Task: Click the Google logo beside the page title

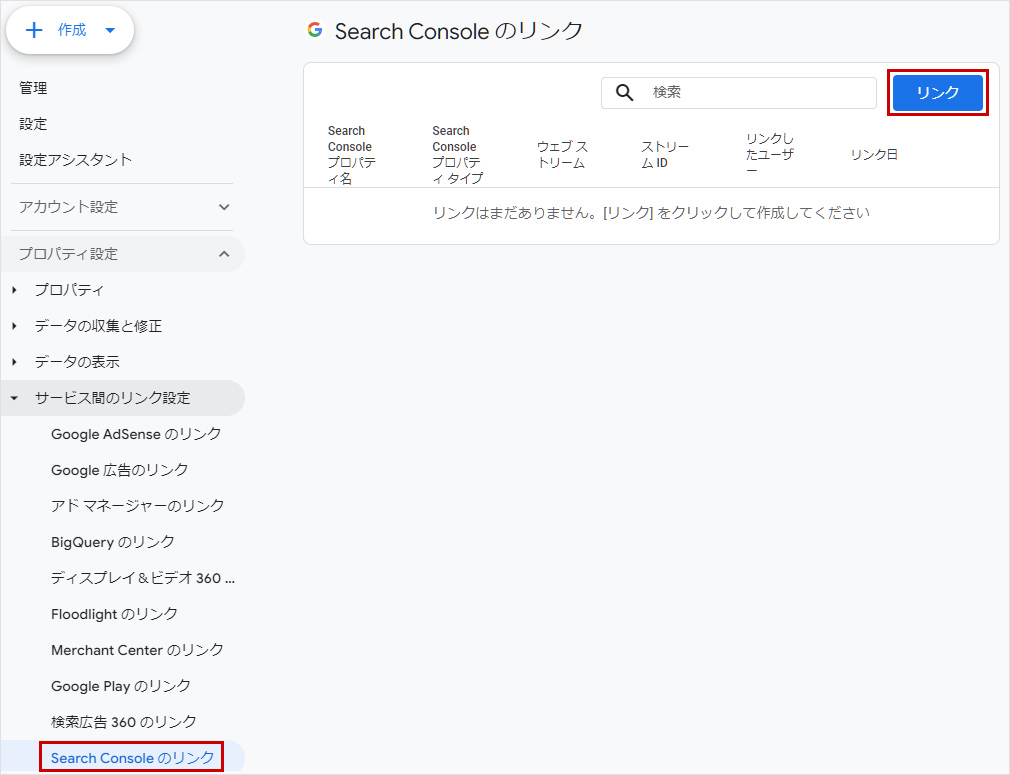Action: pos(315,30)
